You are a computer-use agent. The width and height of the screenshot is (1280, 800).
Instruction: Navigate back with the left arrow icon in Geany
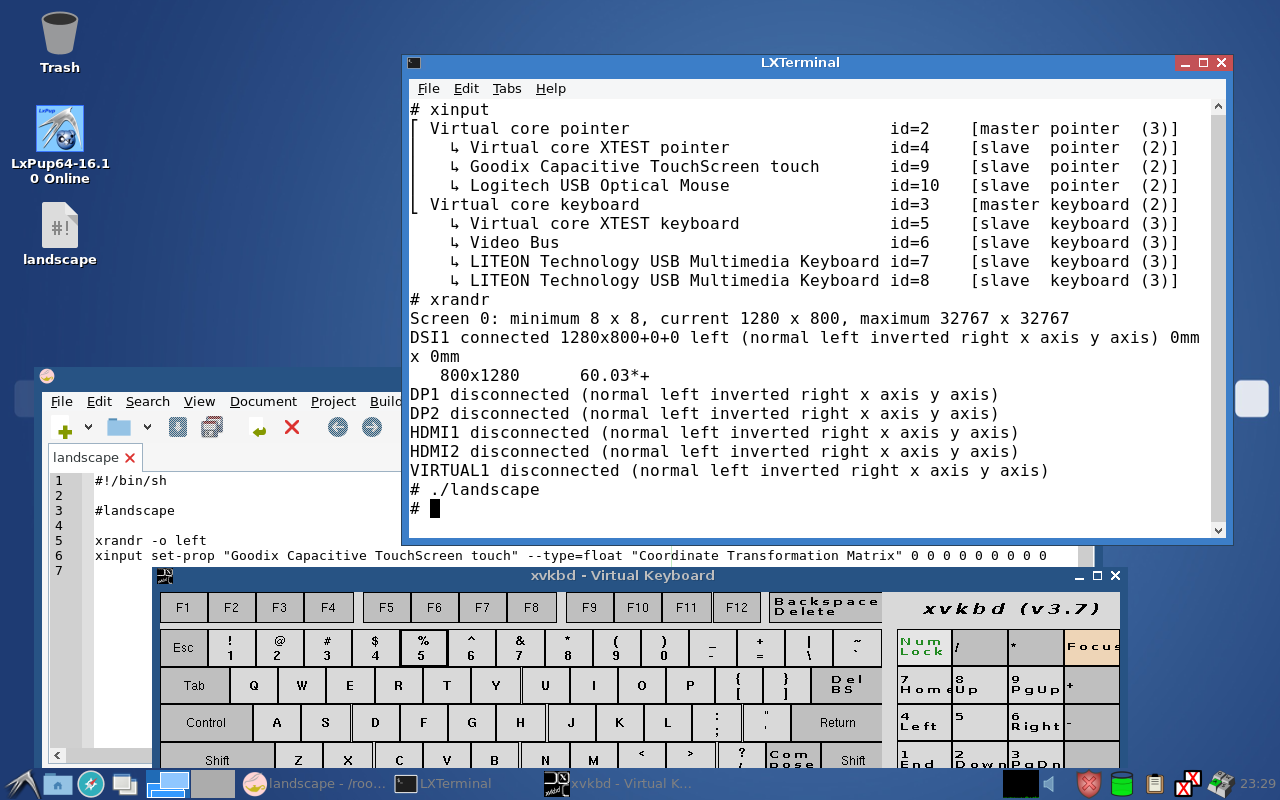[338, 427]
